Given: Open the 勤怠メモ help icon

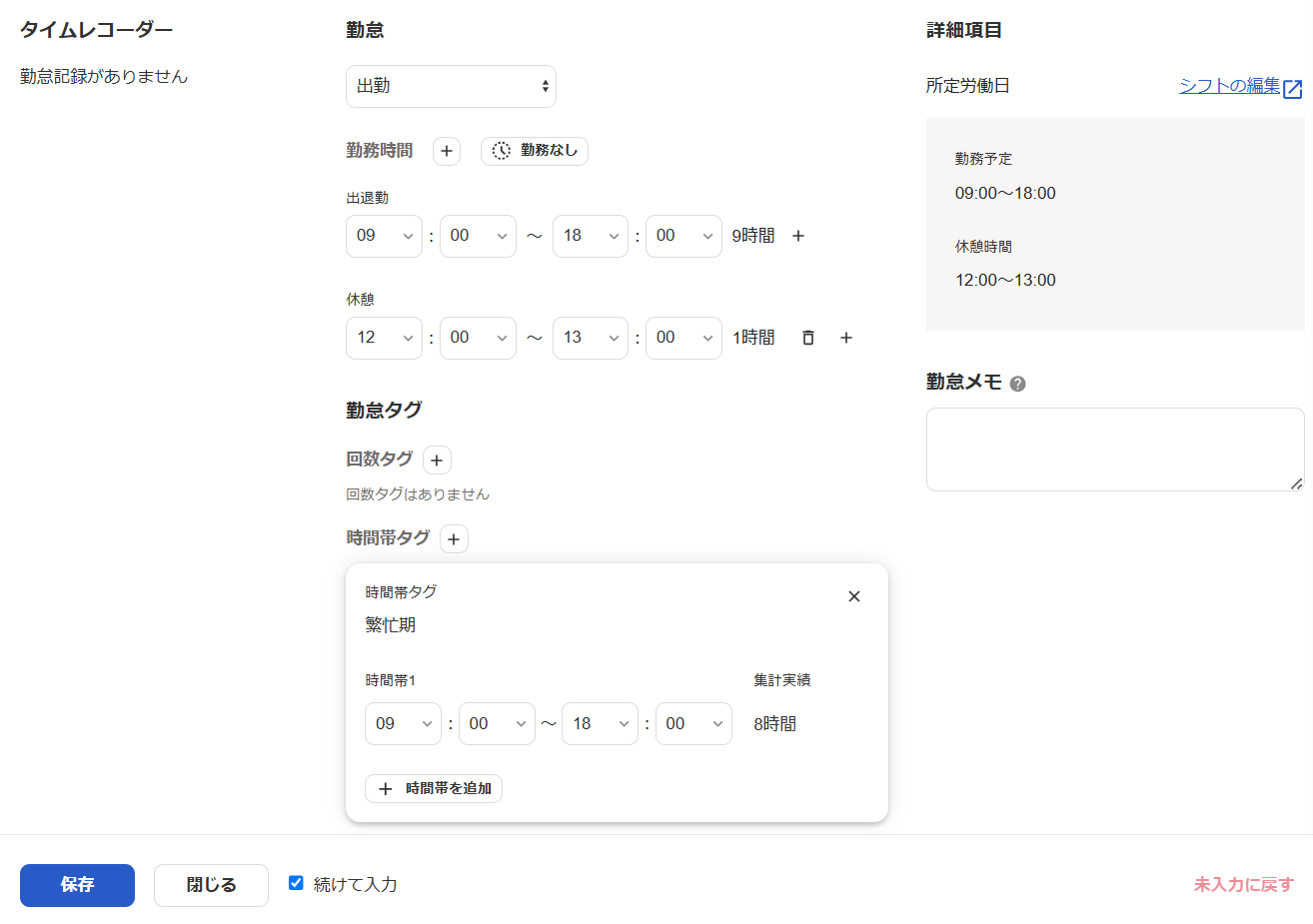Looking at the screenshot, I should [x=1017, y=384].
